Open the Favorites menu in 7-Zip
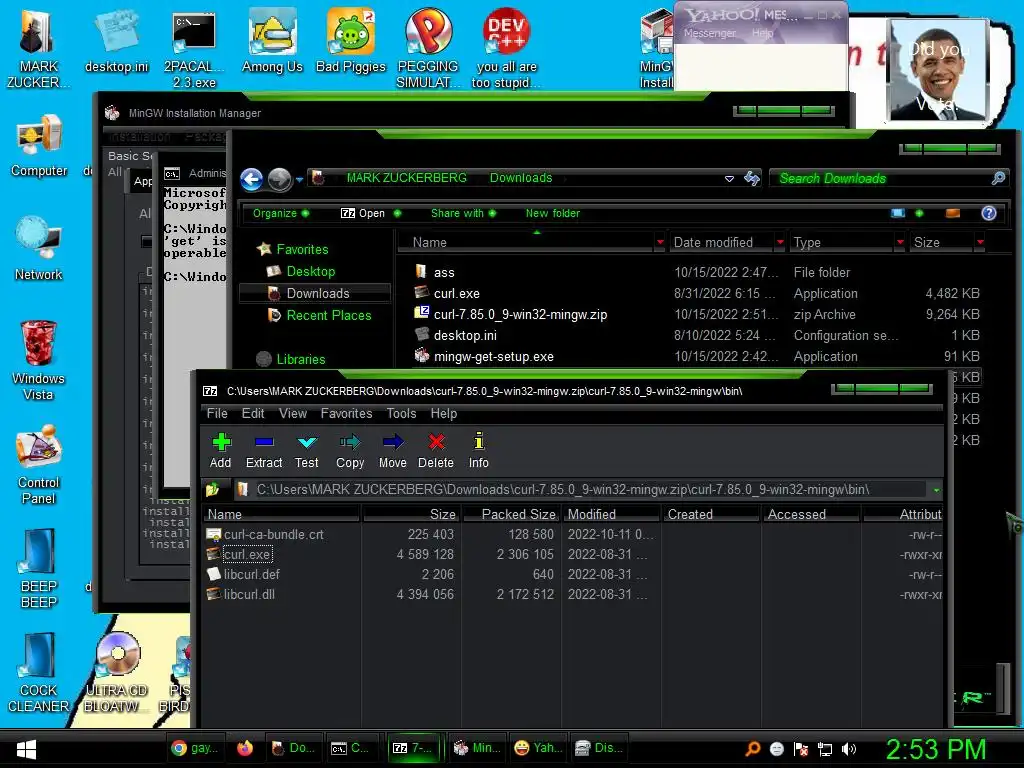1024x768 pixels. 346,413
